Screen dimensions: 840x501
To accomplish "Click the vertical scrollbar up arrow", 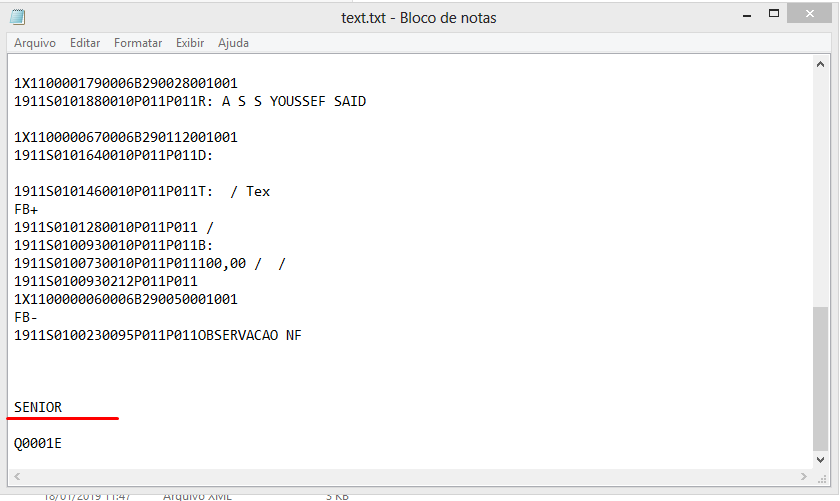I will 820,64.
